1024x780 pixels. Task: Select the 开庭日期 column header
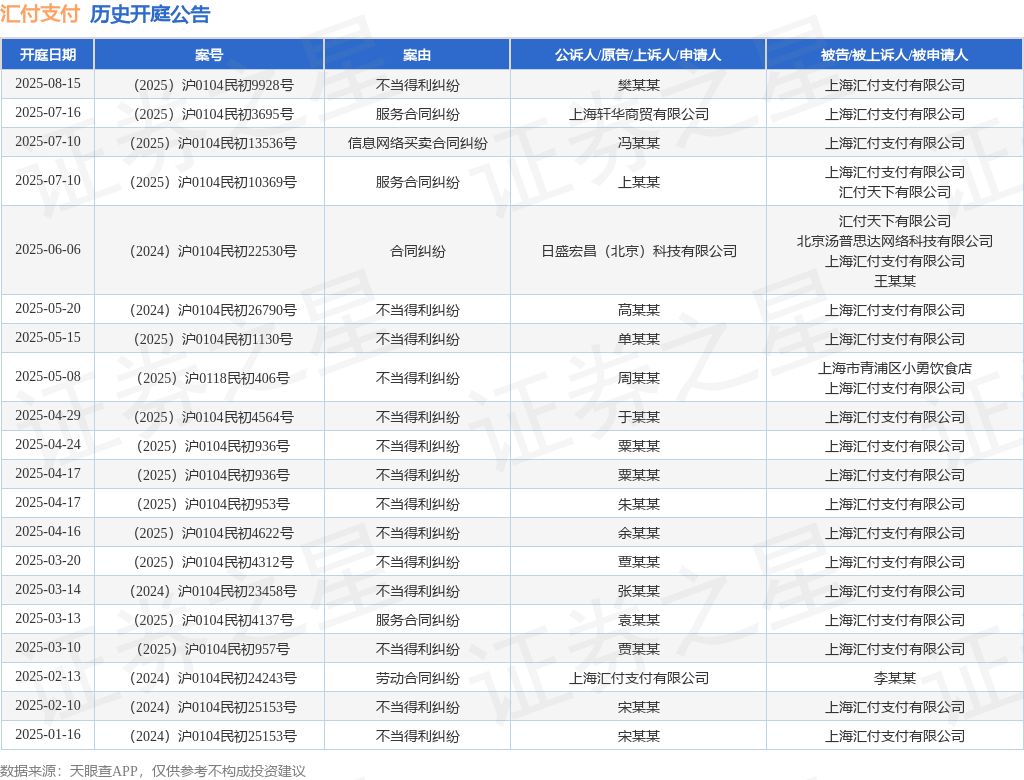tap(48, 55)
